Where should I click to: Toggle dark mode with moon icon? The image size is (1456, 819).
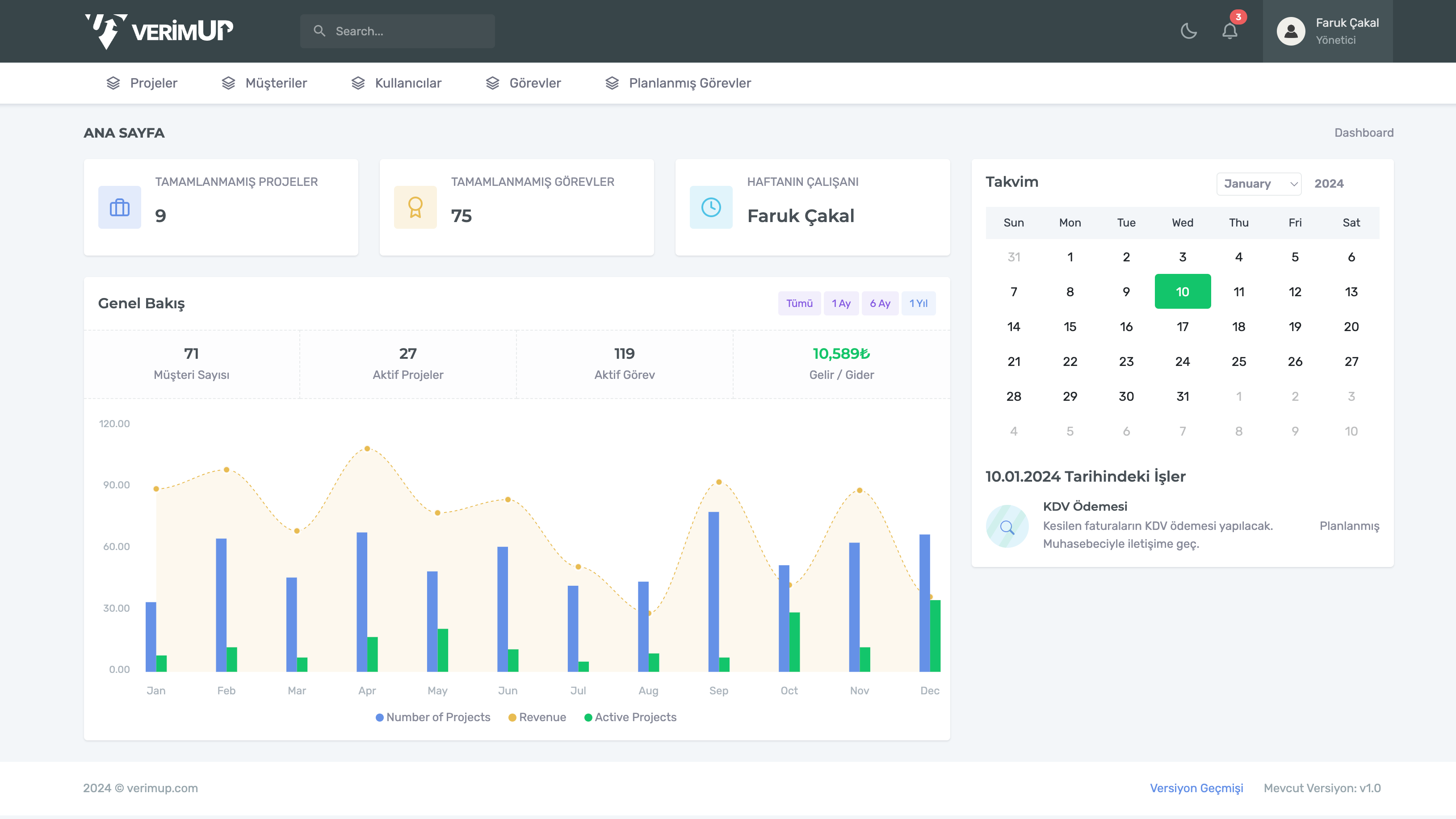pyautogui.click(x=1189, y=31)
